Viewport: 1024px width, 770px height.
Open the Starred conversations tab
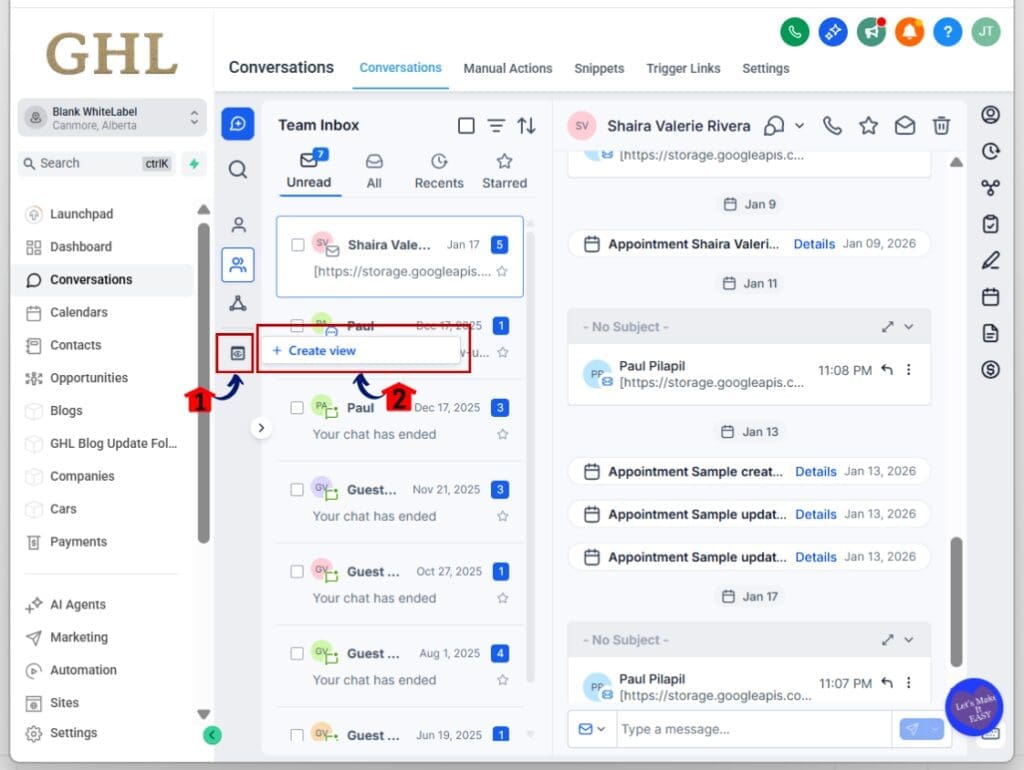(504, 171)
